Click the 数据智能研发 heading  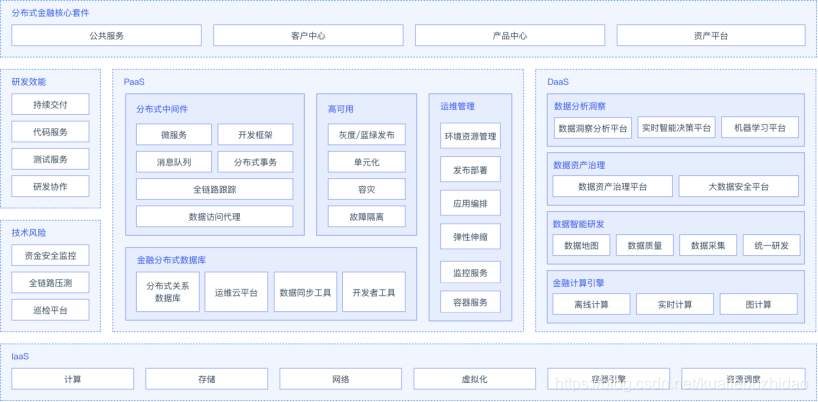coord(579,224)
